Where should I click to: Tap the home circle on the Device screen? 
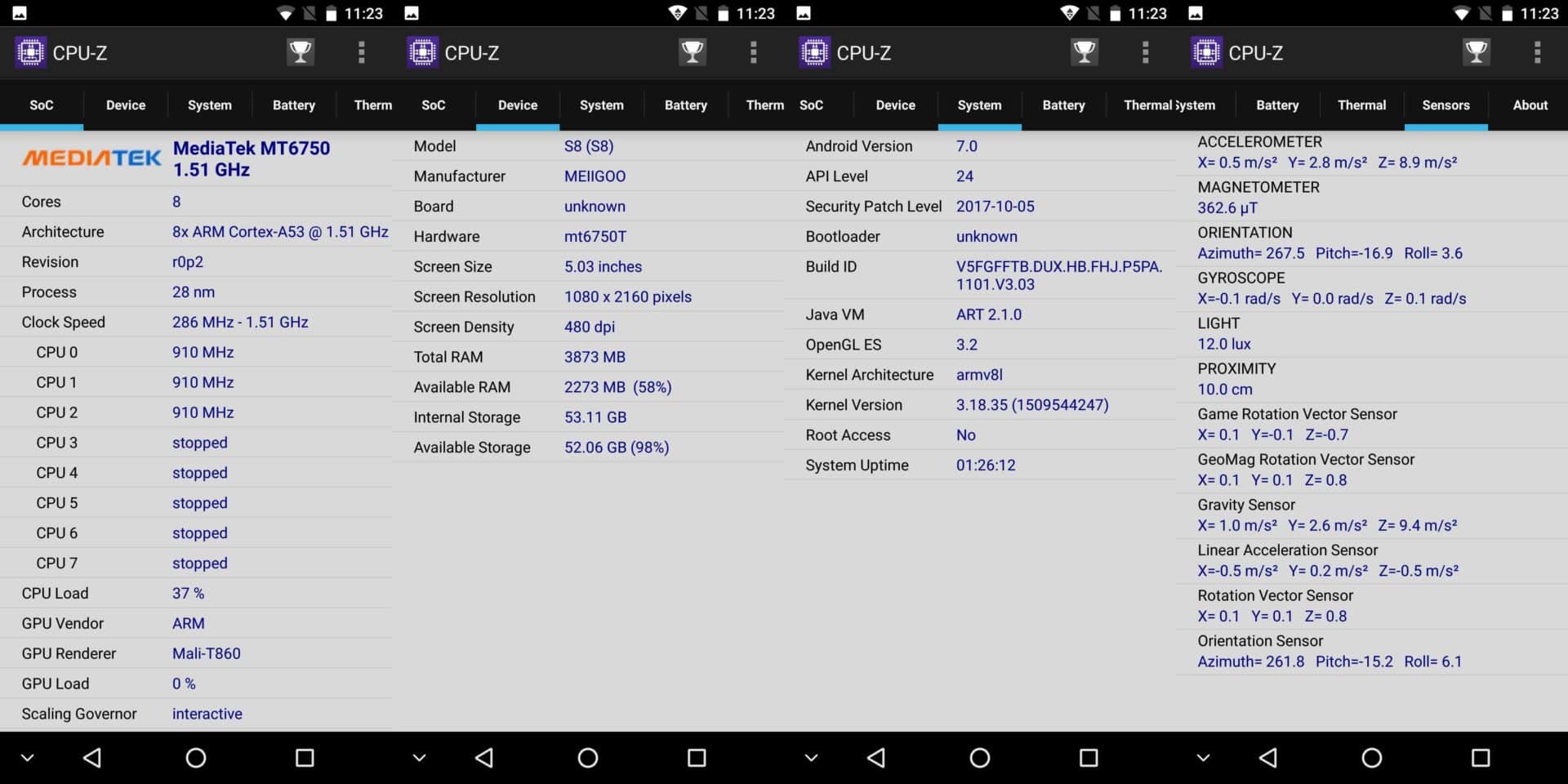pos(588,758)
